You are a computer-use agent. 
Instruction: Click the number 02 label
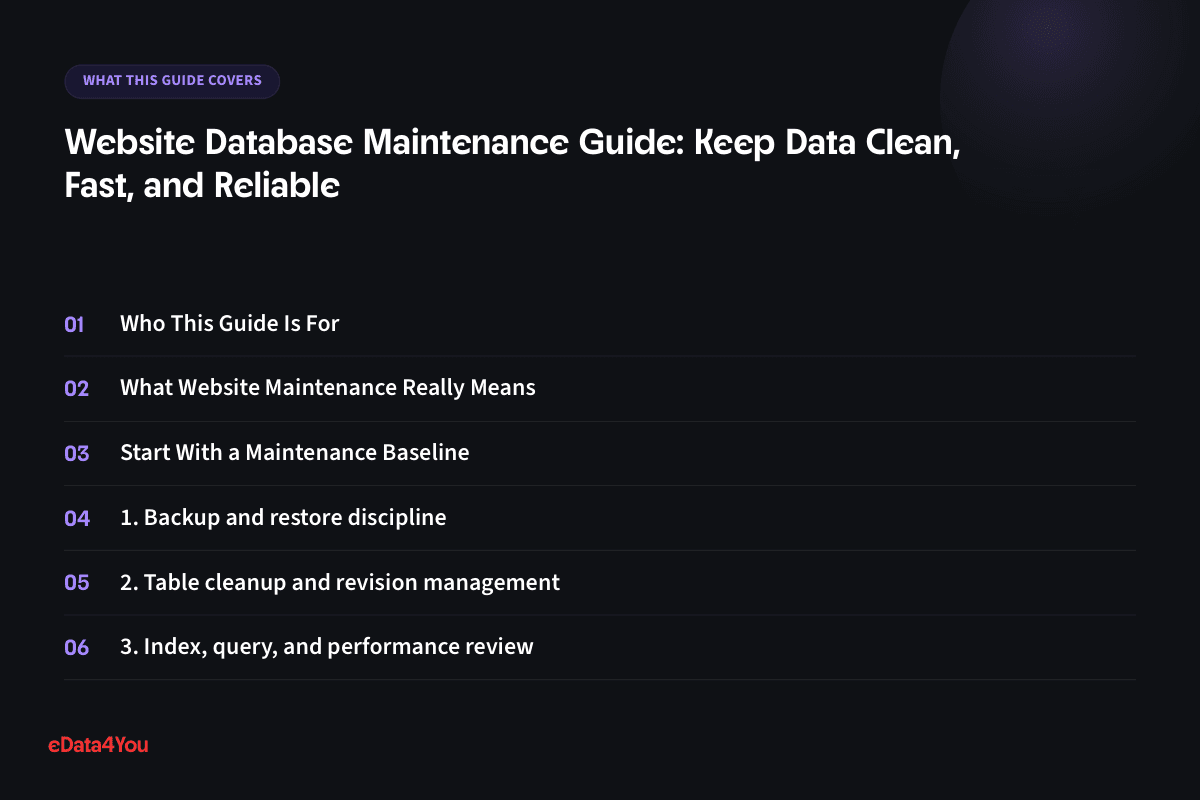77,389
